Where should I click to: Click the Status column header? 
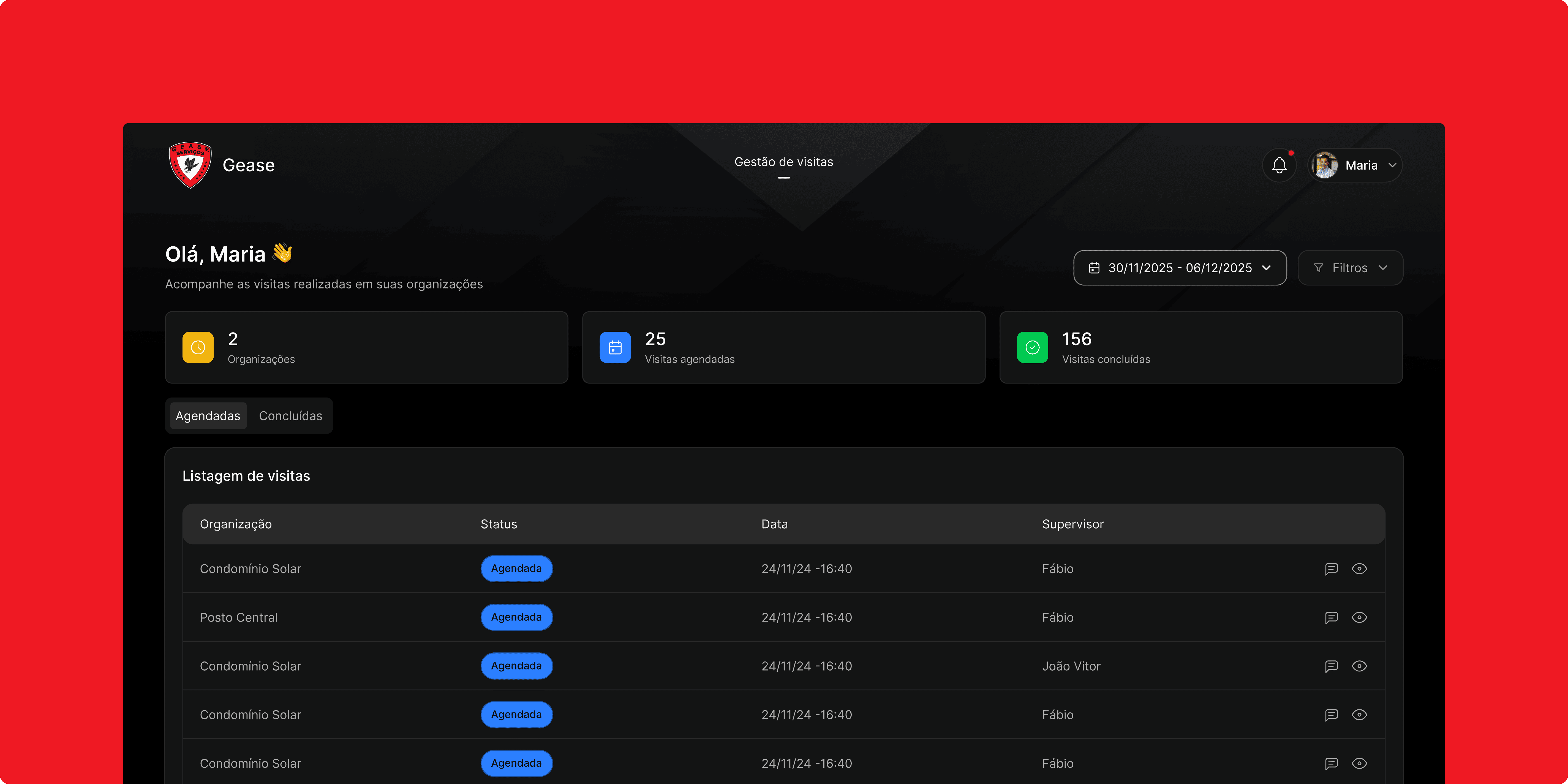pyautogui.click(x=499, y=524)
